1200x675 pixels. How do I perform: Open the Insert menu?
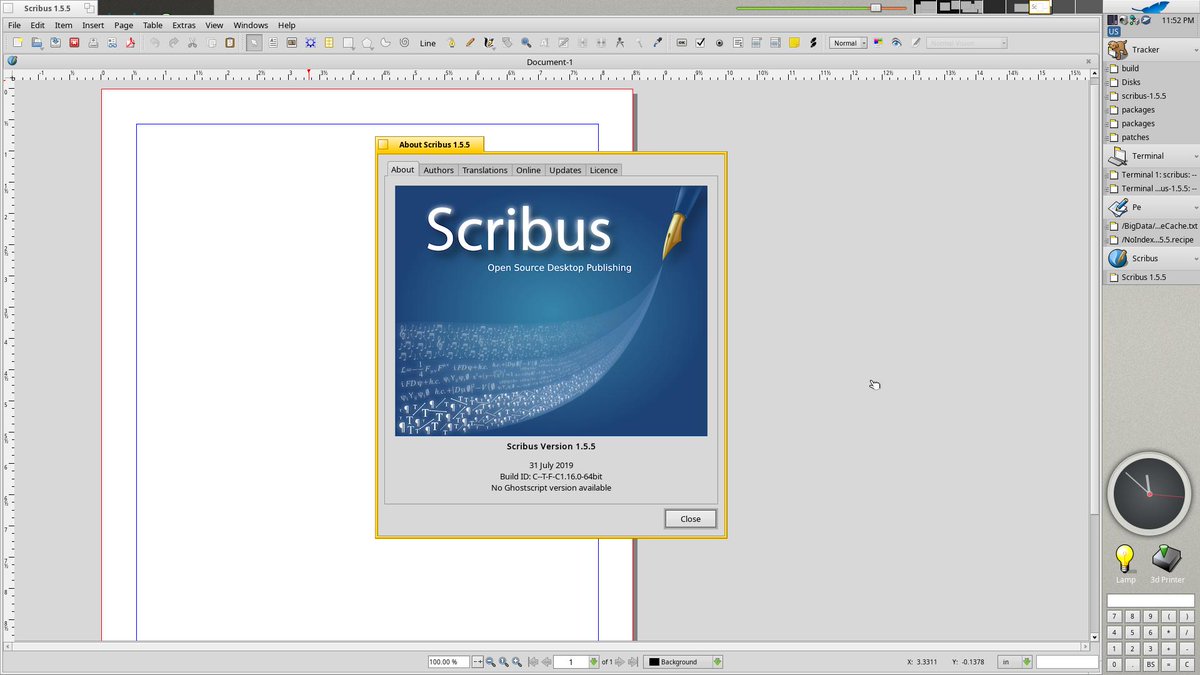coord(93,25)
